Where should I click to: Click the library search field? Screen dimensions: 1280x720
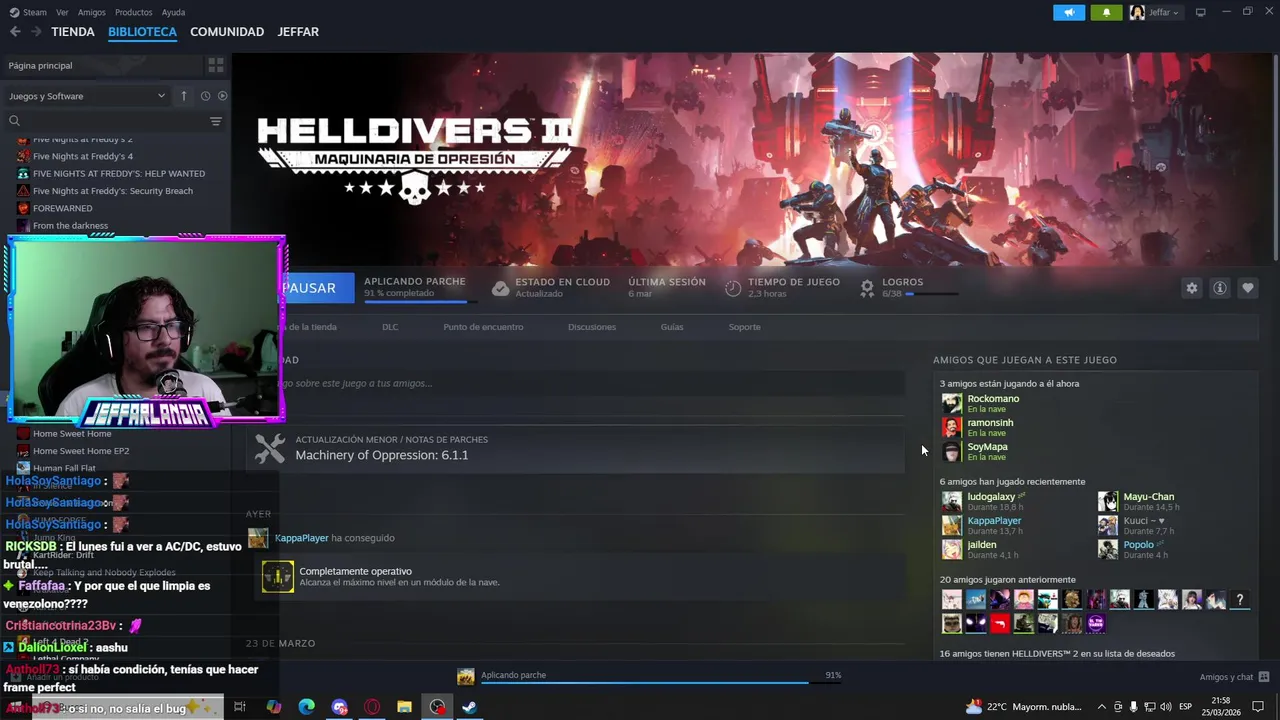[x=105, y=121]
